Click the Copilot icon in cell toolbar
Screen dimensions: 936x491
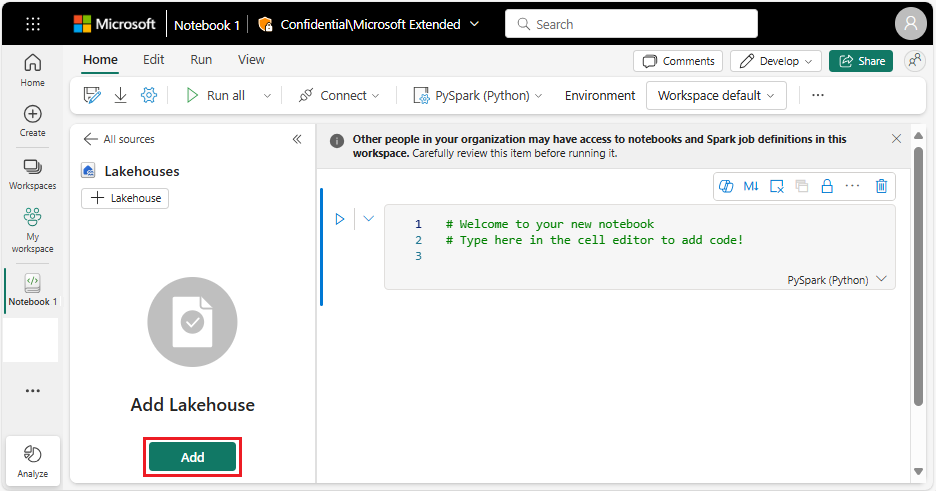tap(726, 186)
